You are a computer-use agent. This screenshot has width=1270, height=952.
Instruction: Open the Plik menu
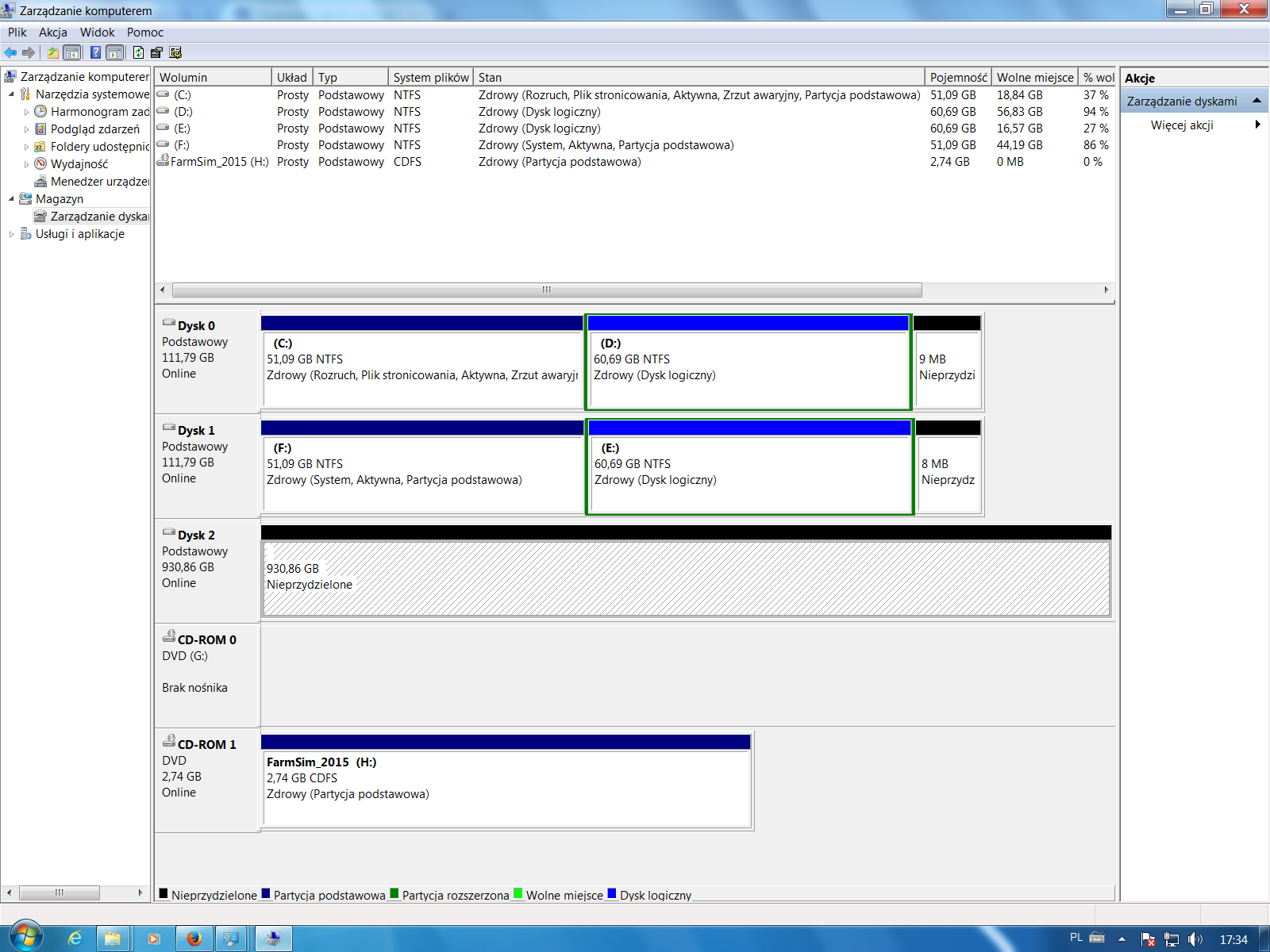(17, 33)
